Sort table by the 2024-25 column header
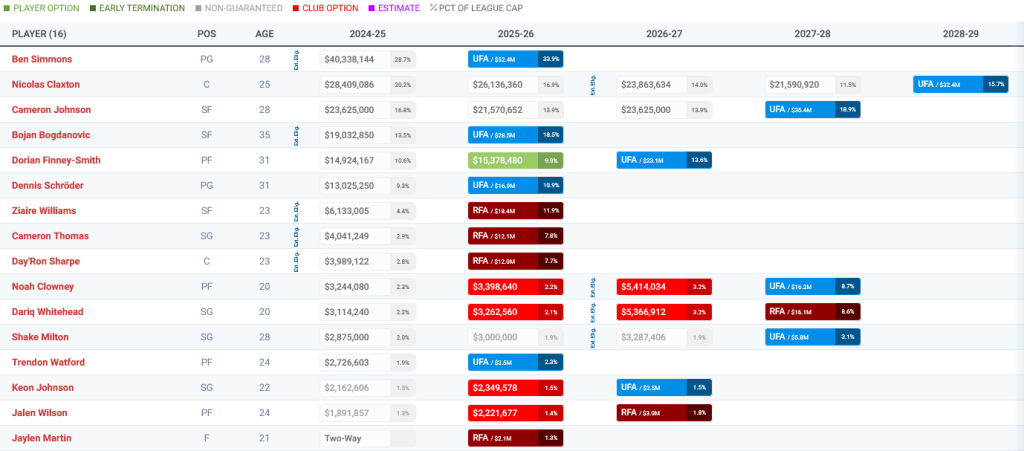The image size is (1024, 451). [x=367, y=33]
